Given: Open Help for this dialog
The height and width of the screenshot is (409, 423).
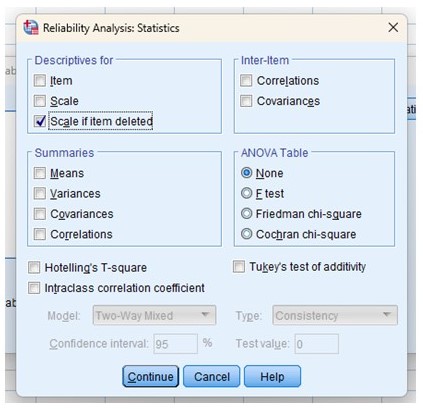Looking at the screenshot, I should pyautogui.click(x=272, y=377).
